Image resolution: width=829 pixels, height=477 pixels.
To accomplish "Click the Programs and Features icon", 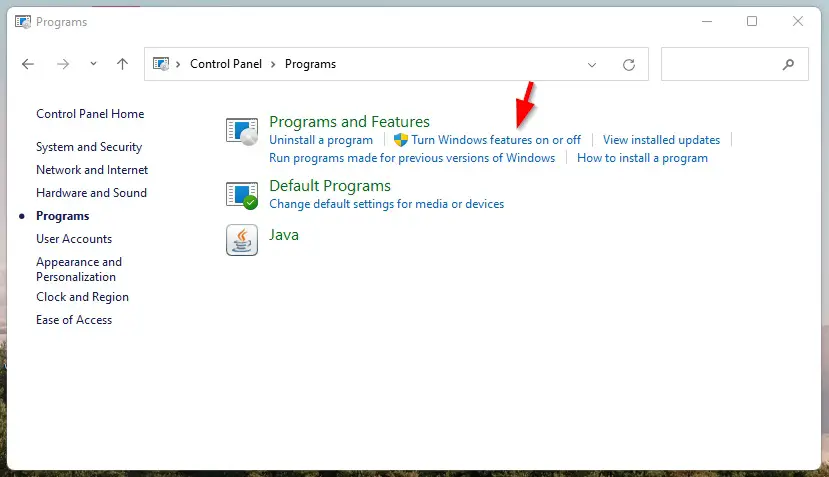I will (242, 131).
